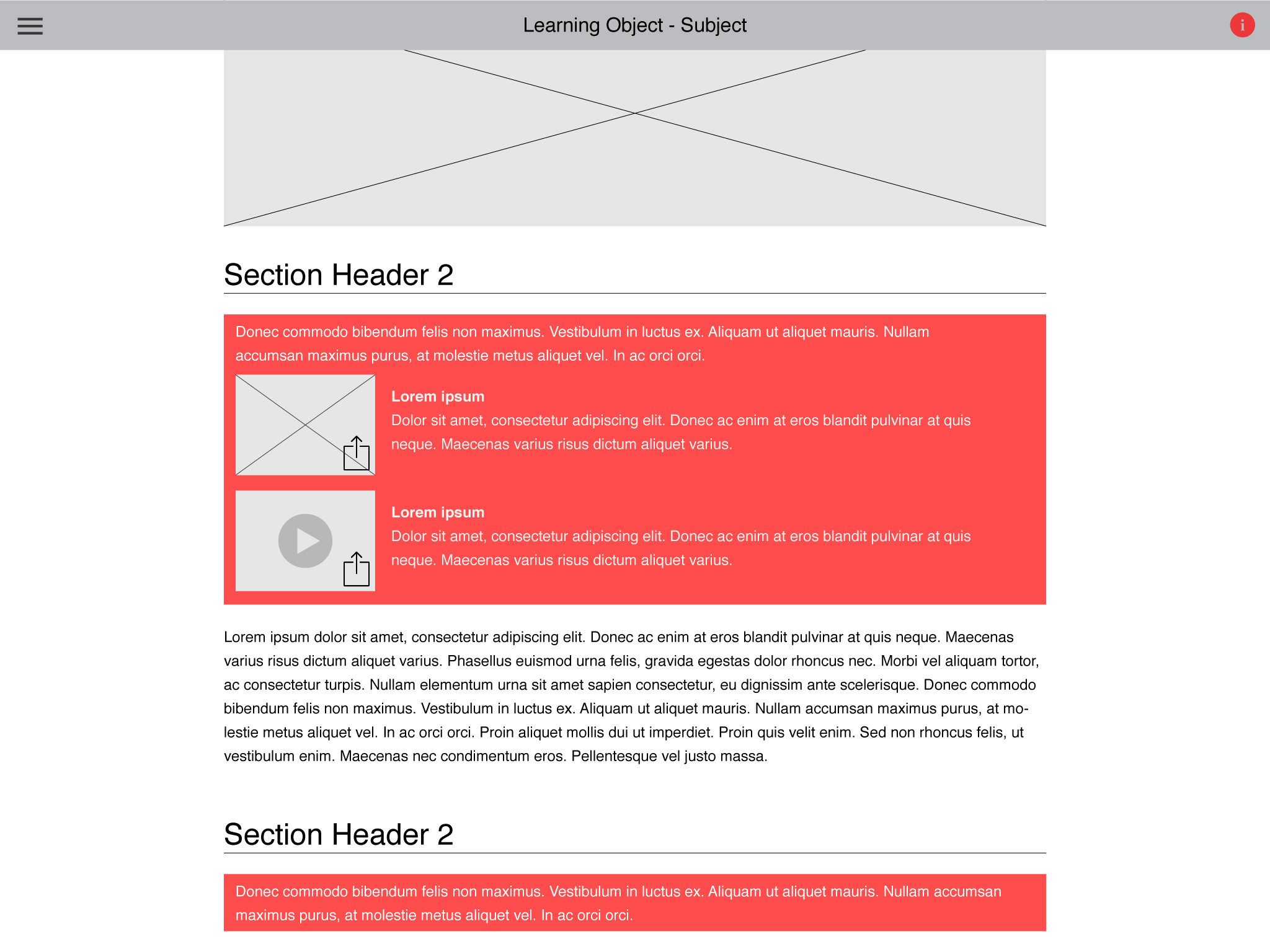The height and width of the screenshot is (952, 1270).
Task: Click the video placeholder thumbnail
Action: click(304, 540)
